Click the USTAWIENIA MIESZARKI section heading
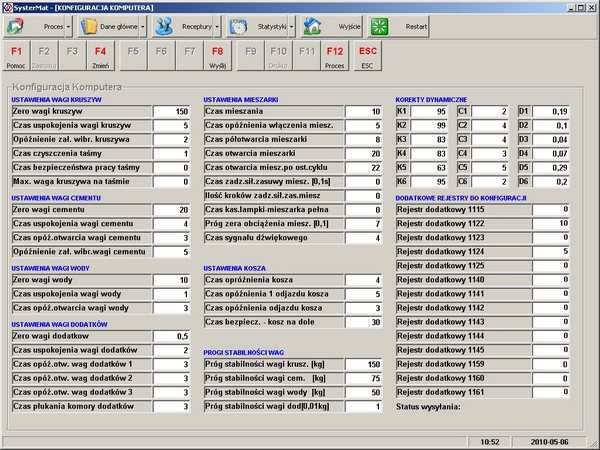The height and width of the screenshot is (450, 600). click(x=241, y=99)
